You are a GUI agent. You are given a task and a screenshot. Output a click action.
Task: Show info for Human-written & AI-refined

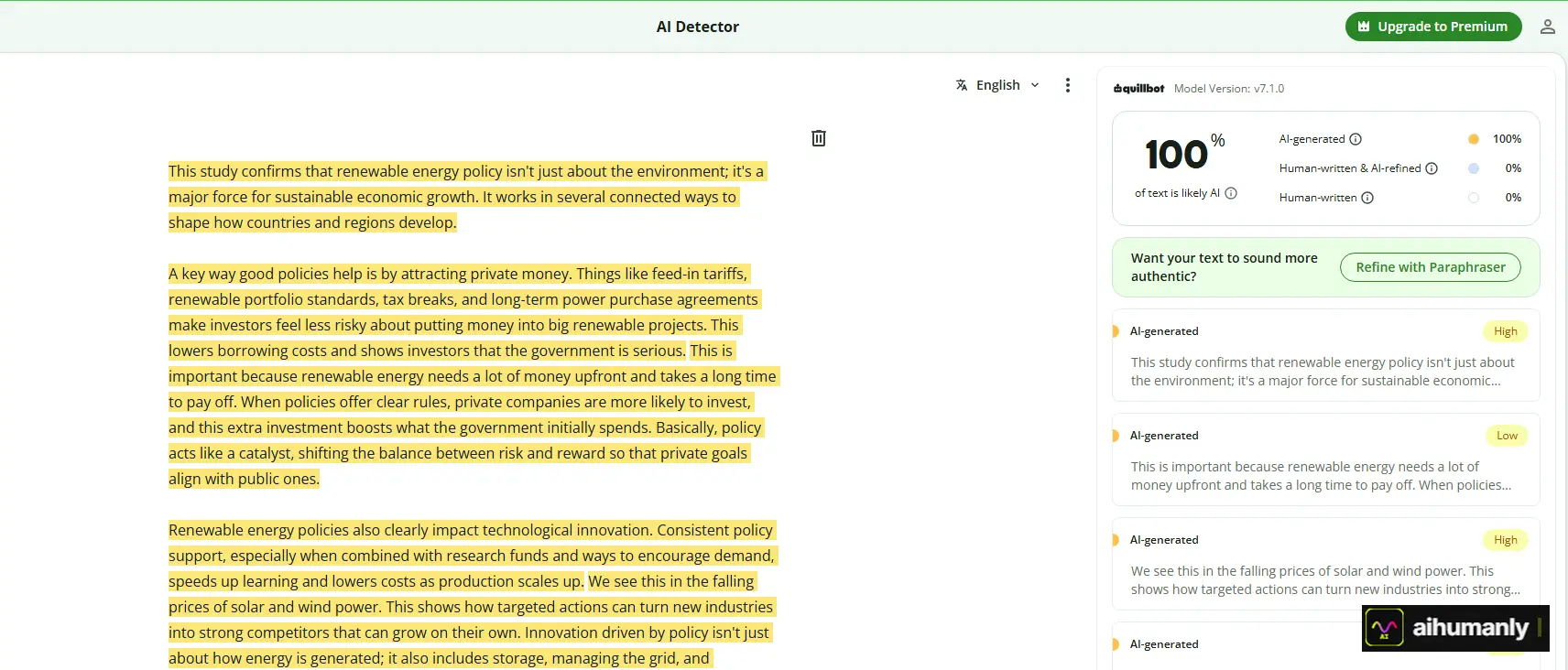tap(1432, 168)
